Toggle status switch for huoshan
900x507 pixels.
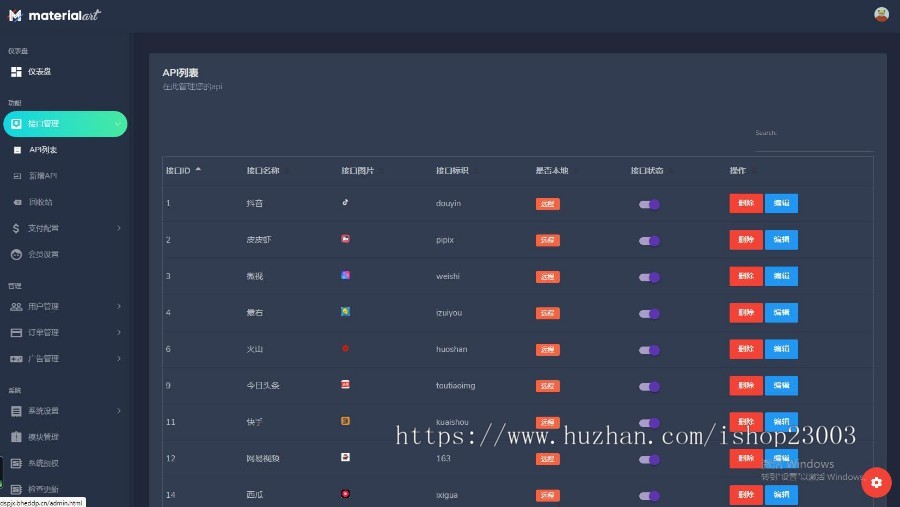coord(649,350)
